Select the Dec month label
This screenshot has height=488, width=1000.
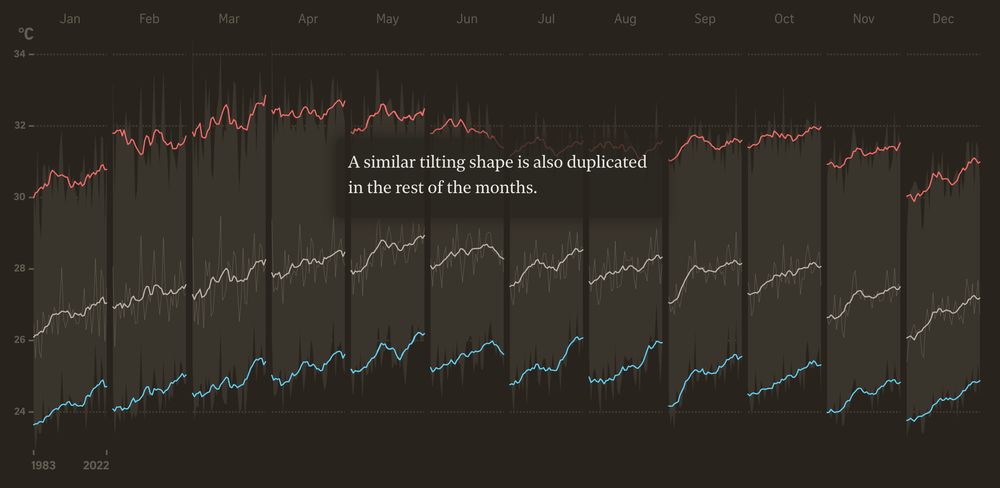pyautogui.click(x=942, y=19)
